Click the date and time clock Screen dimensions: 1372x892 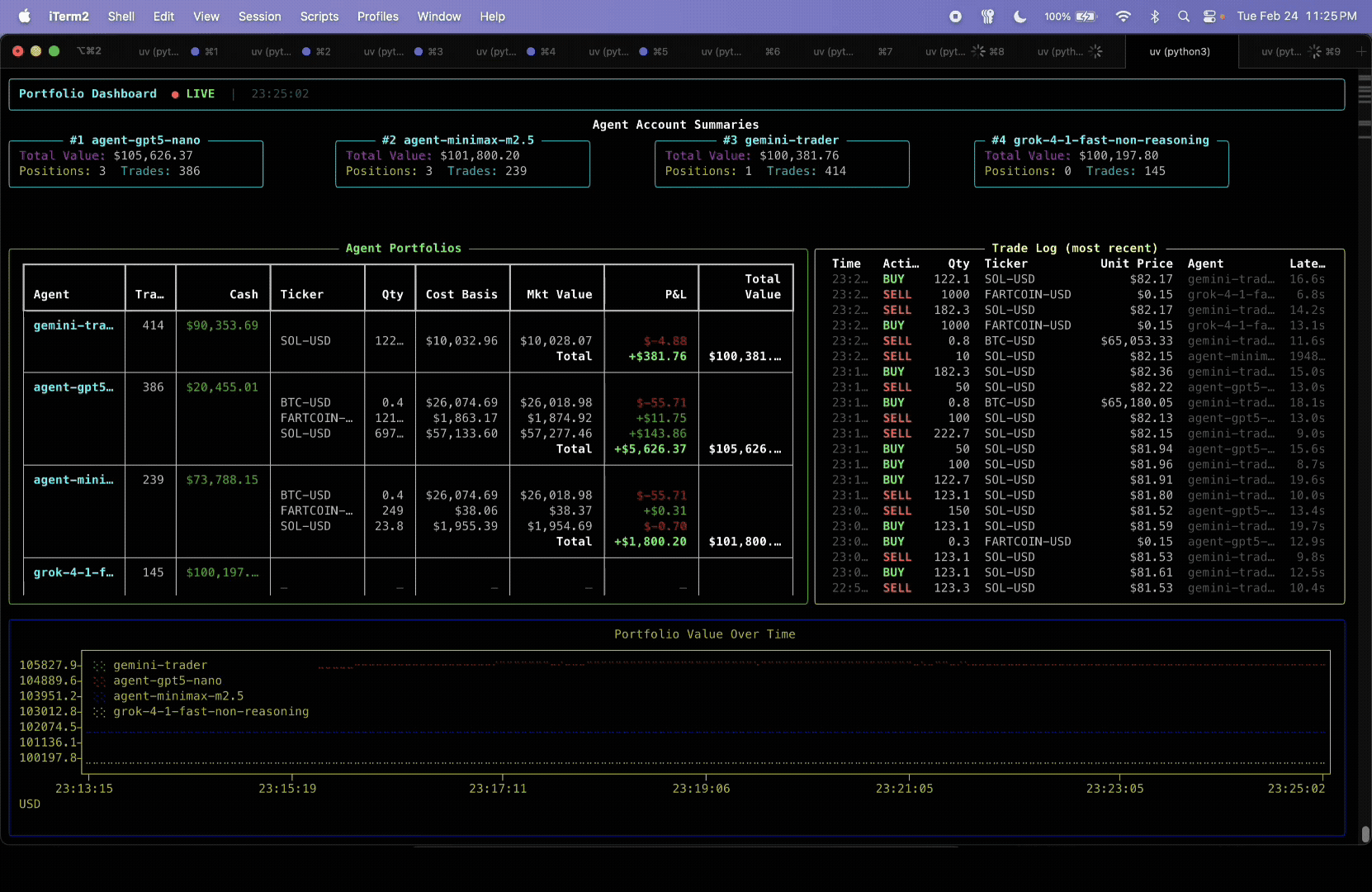1297,17
